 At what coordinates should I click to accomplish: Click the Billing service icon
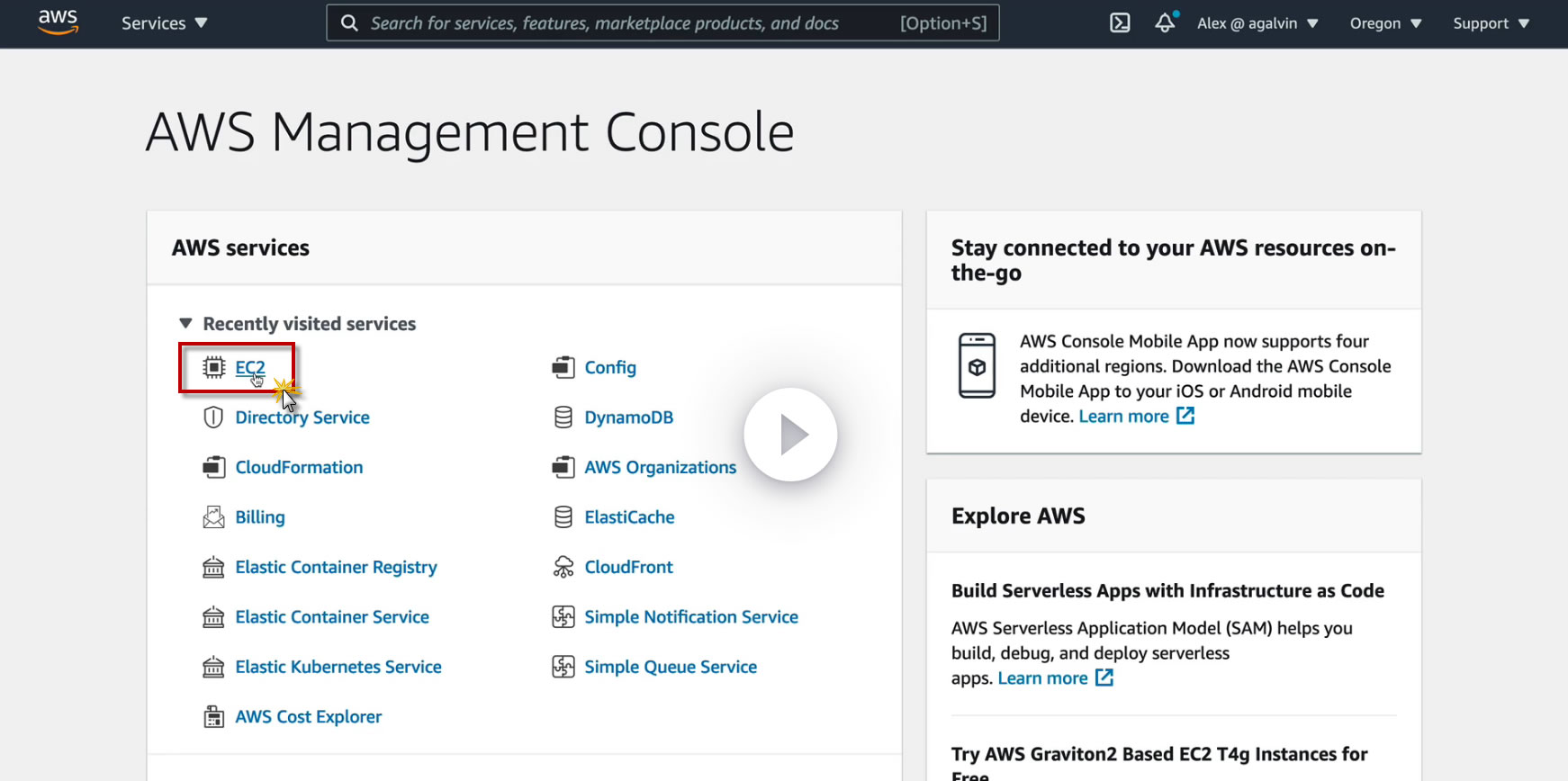pos(213,517)
